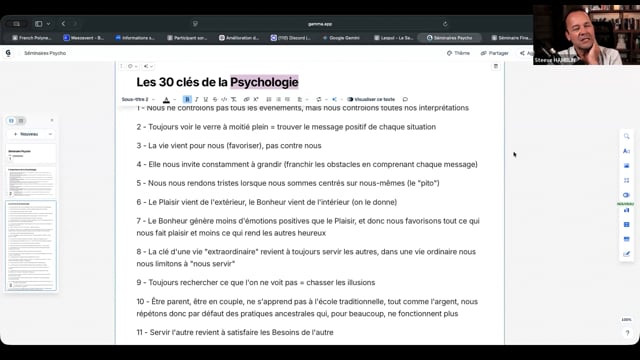The image size is (640, 360).
Task: Open forms and buttons icon above the pencil icon
Action: 627,239
